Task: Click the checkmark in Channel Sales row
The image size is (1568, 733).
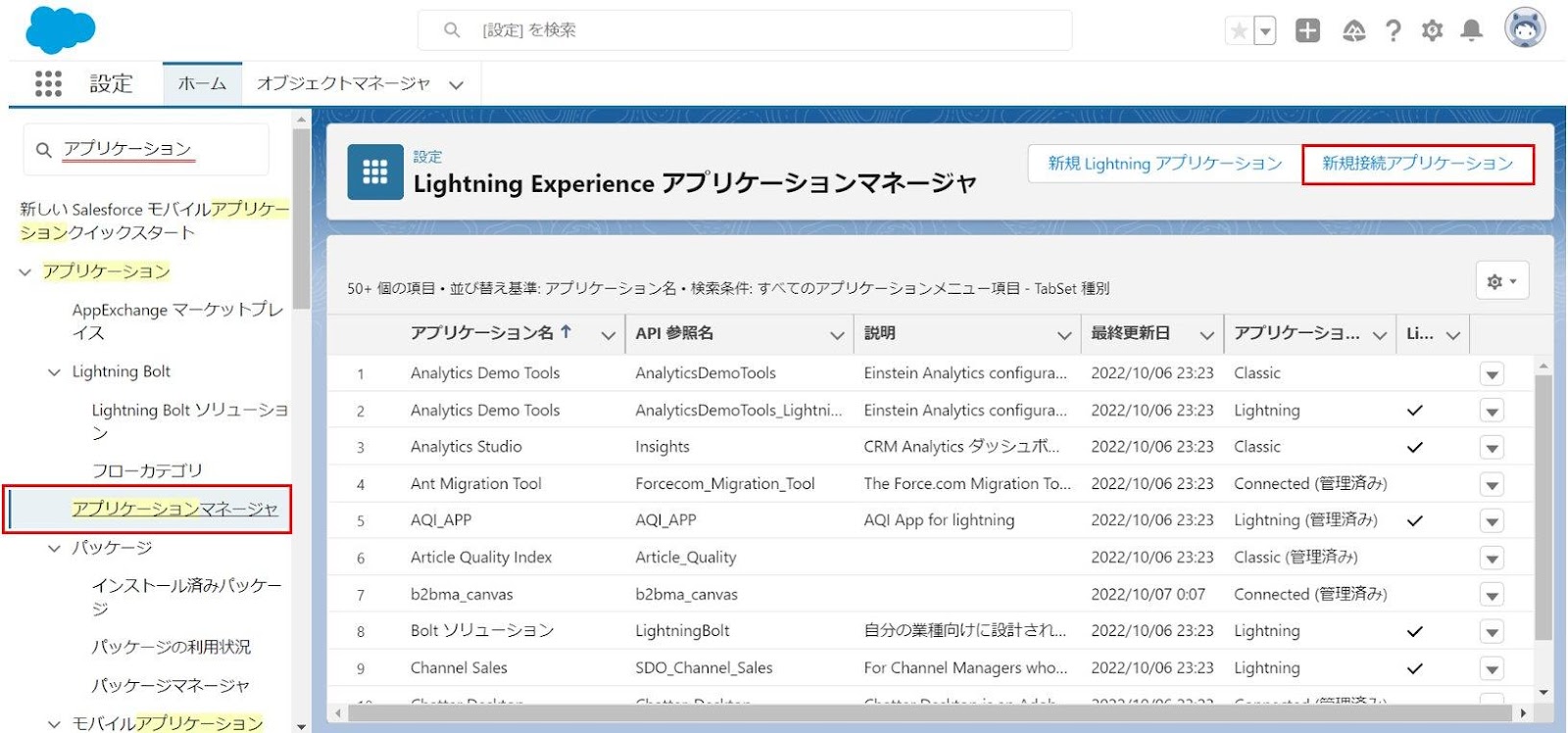Action: 1414,668
